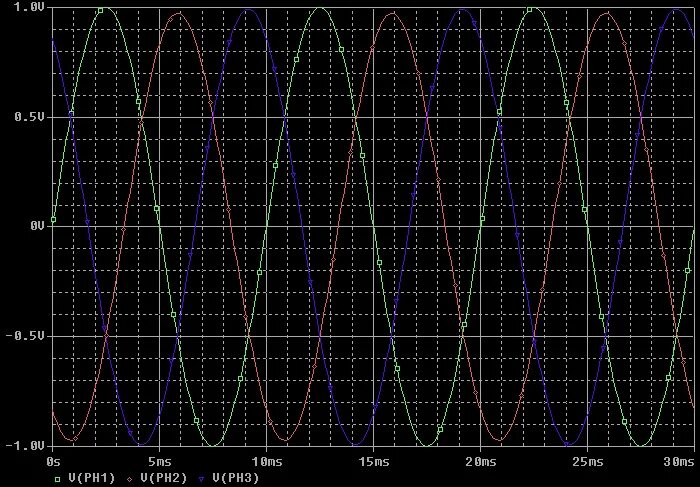Viewport: 700px width, 487px height.
Task: Select the V(PH3) trace legend label
Action: point(236,478)
